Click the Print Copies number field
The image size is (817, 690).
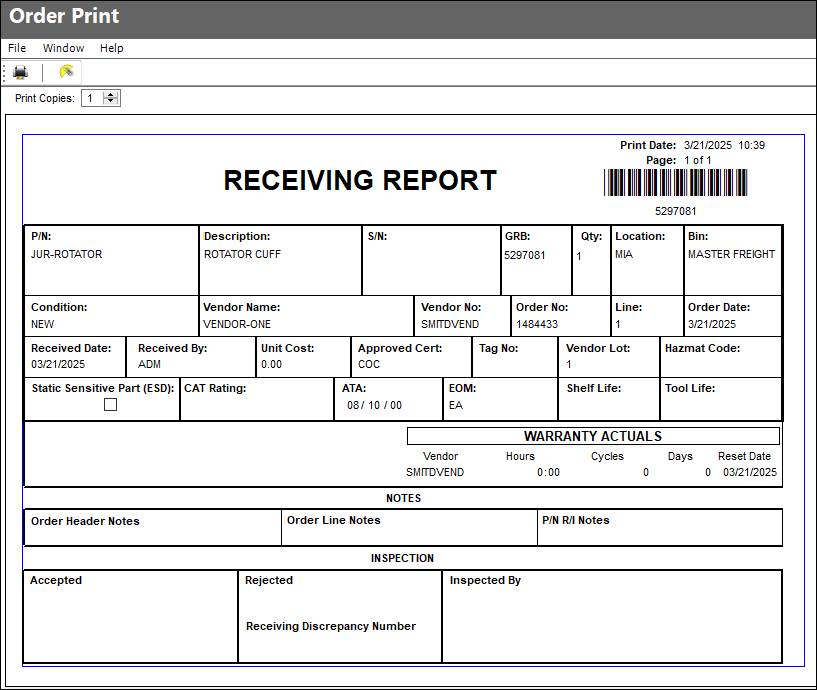point(93,98)
